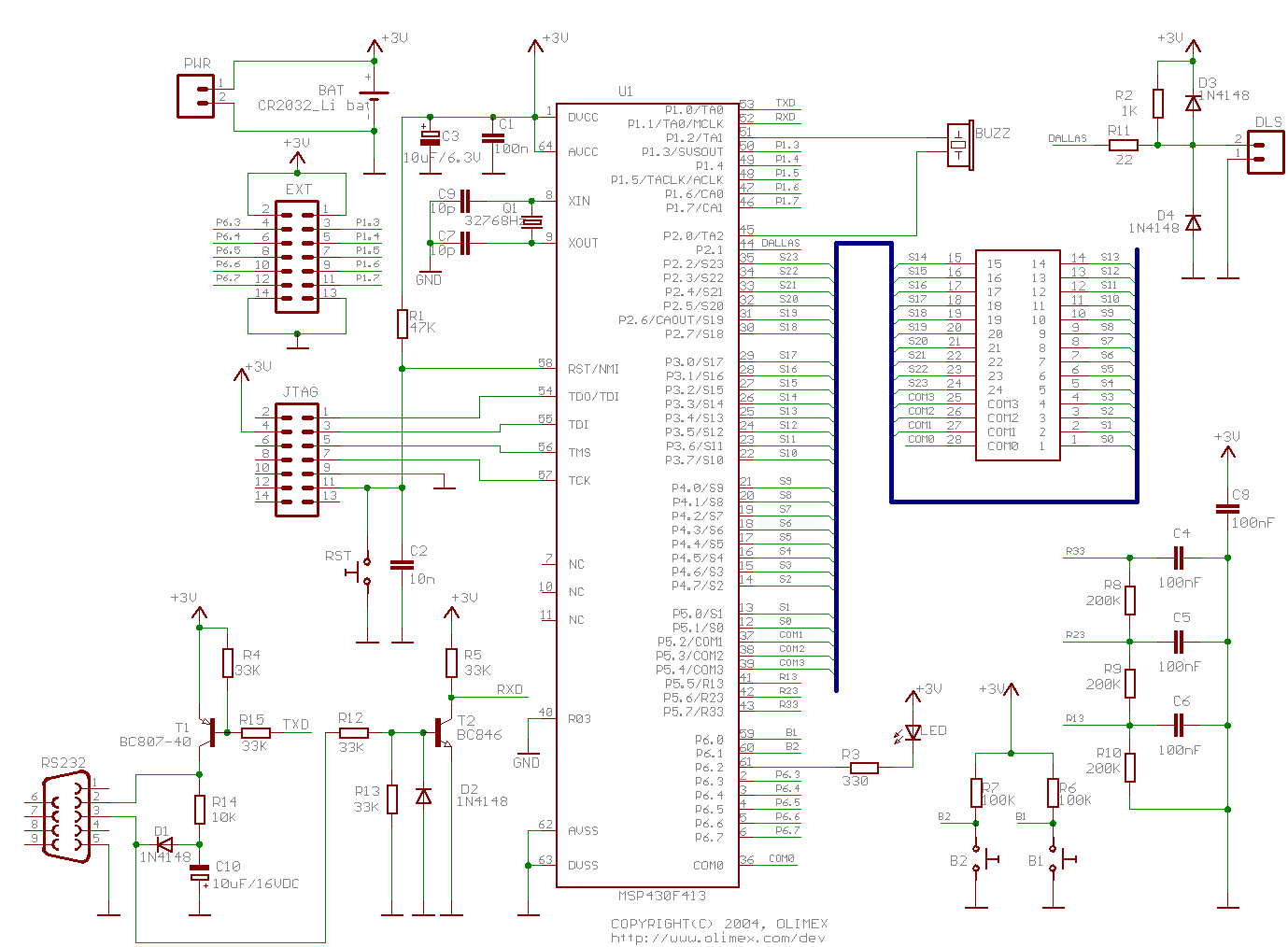Click the D2 diode symbol
The width and height of the screenshot is (1288, 947).
[x=423, y=796]
